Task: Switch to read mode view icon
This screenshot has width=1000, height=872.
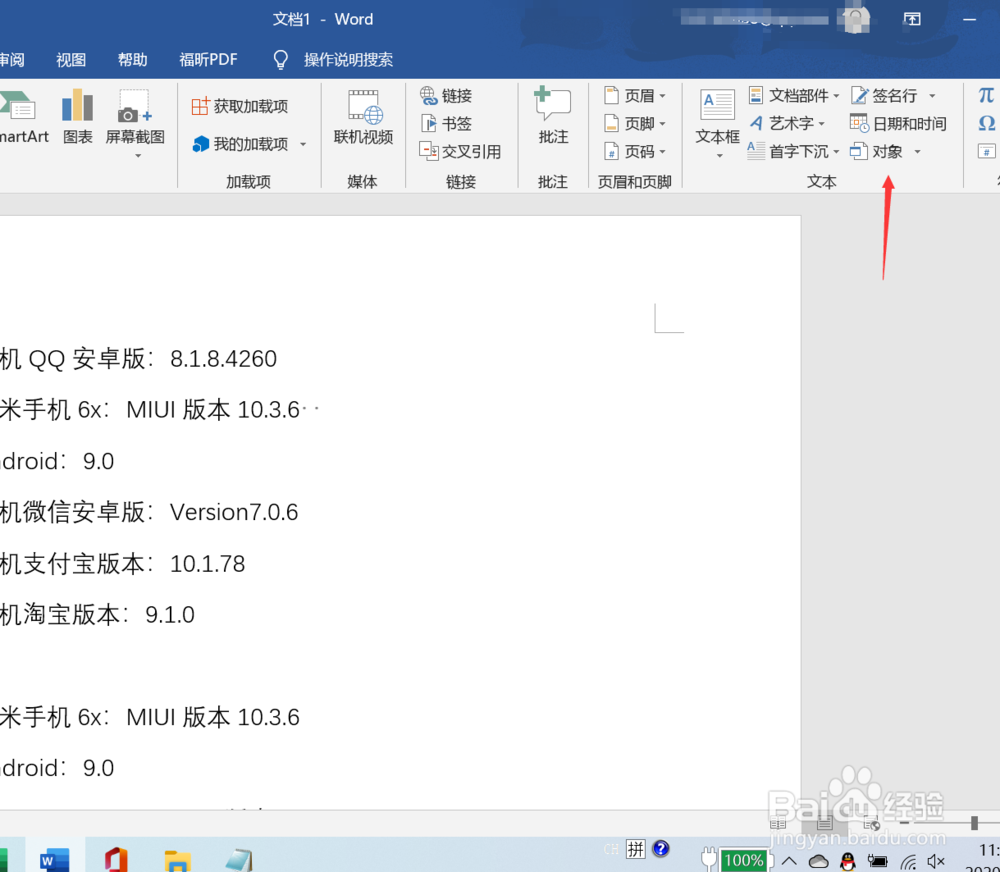Action: click(x=778, y=824)
